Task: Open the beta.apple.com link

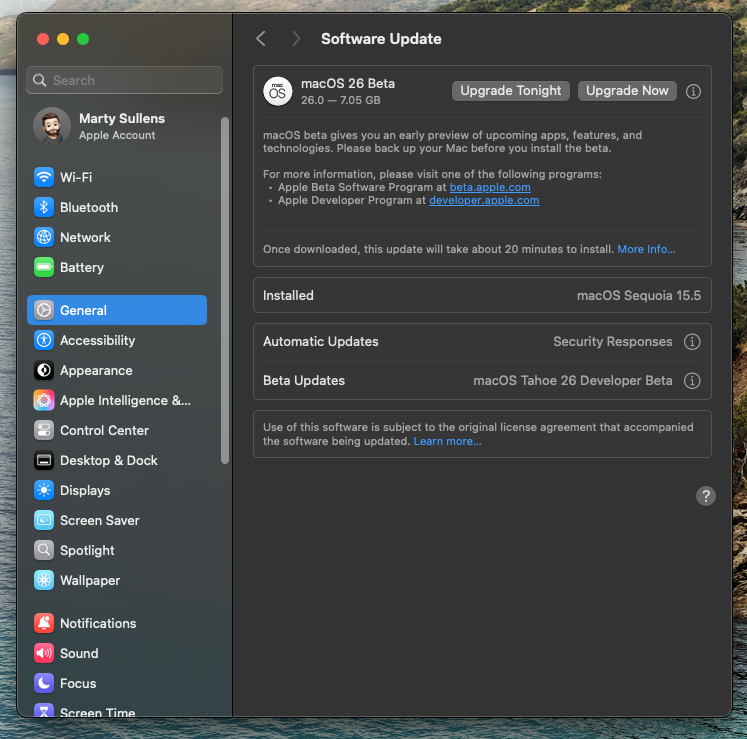Action: (490, 187)
